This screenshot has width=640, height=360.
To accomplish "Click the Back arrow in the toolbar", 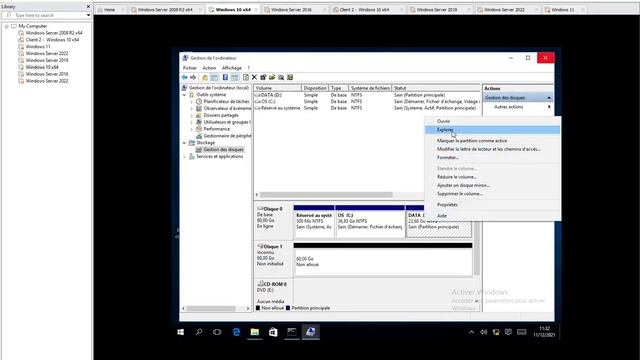I will point(184,77).
